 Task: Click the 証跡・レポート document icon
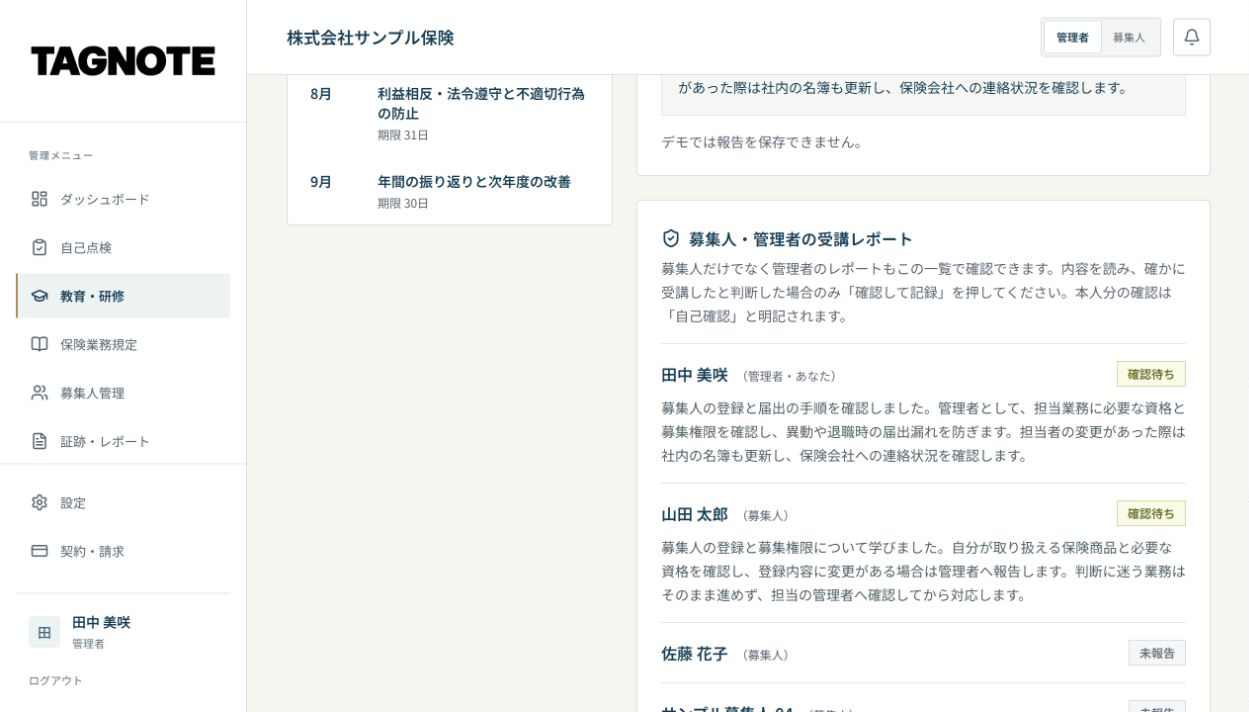(39, 441)
